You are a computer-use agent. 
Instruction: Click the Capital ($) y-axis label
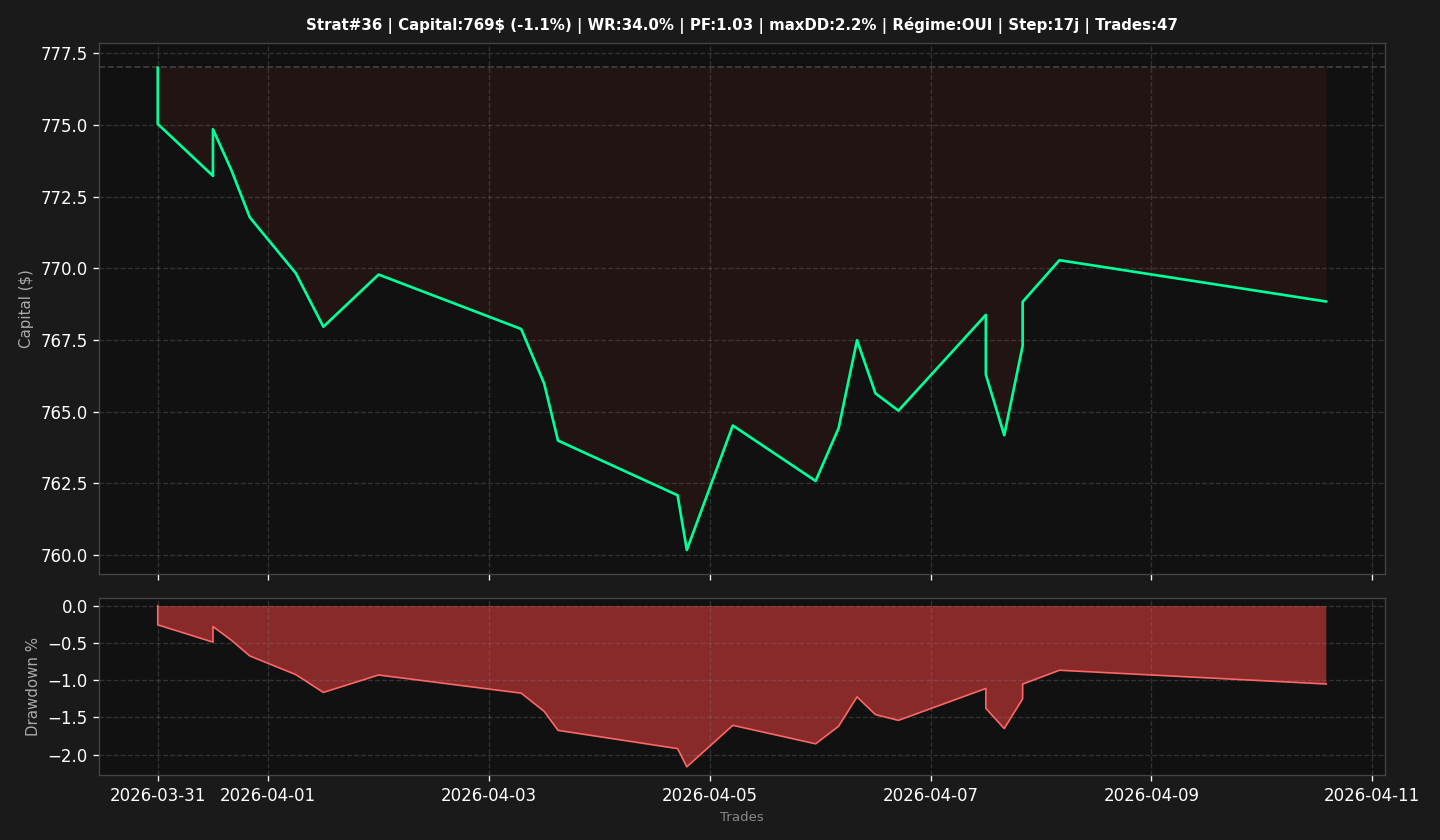[x=26, y=309]
